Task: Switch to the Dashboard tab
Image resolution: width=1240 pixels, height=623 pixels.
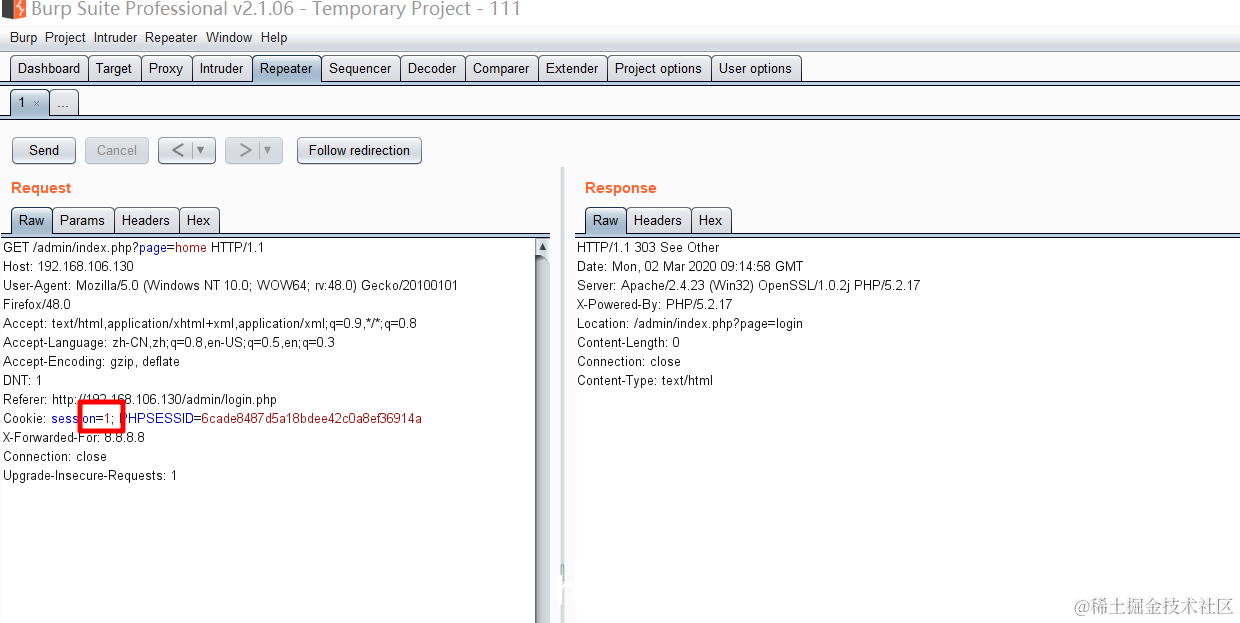Action: (49, 68)
